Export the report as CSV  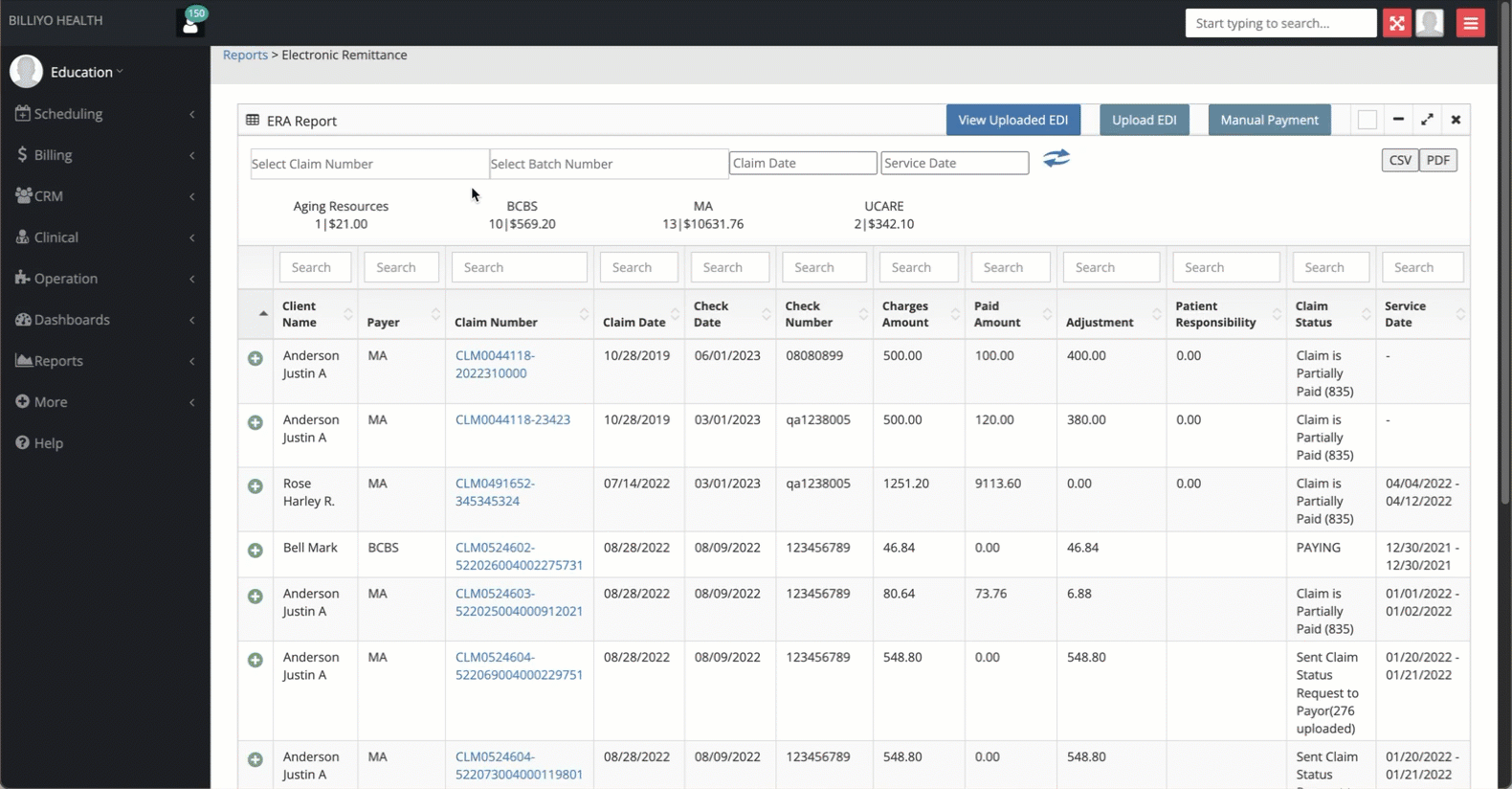[x=1400, y=160]
